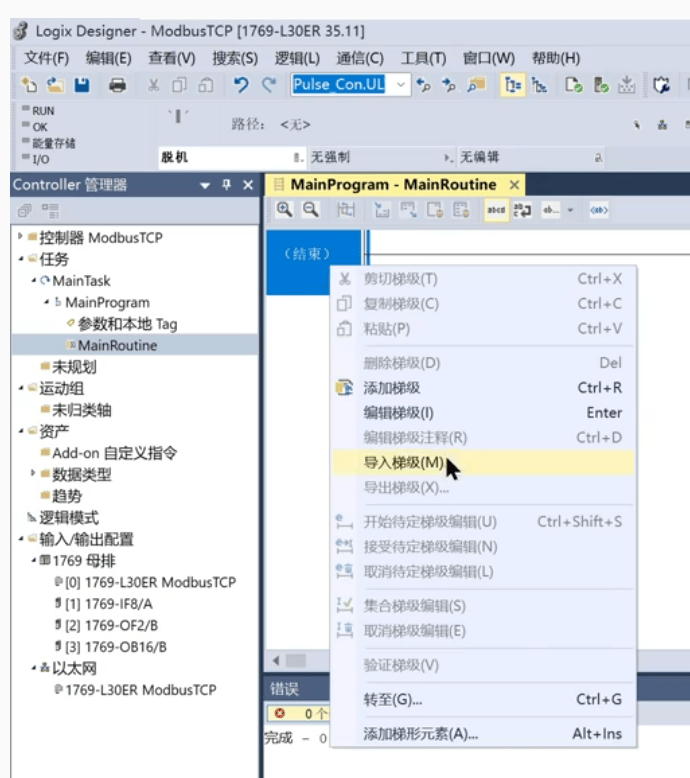Screen dimensions: 690x778
Task: Open the 逻辑(L) menu
Action: (297, 59)
